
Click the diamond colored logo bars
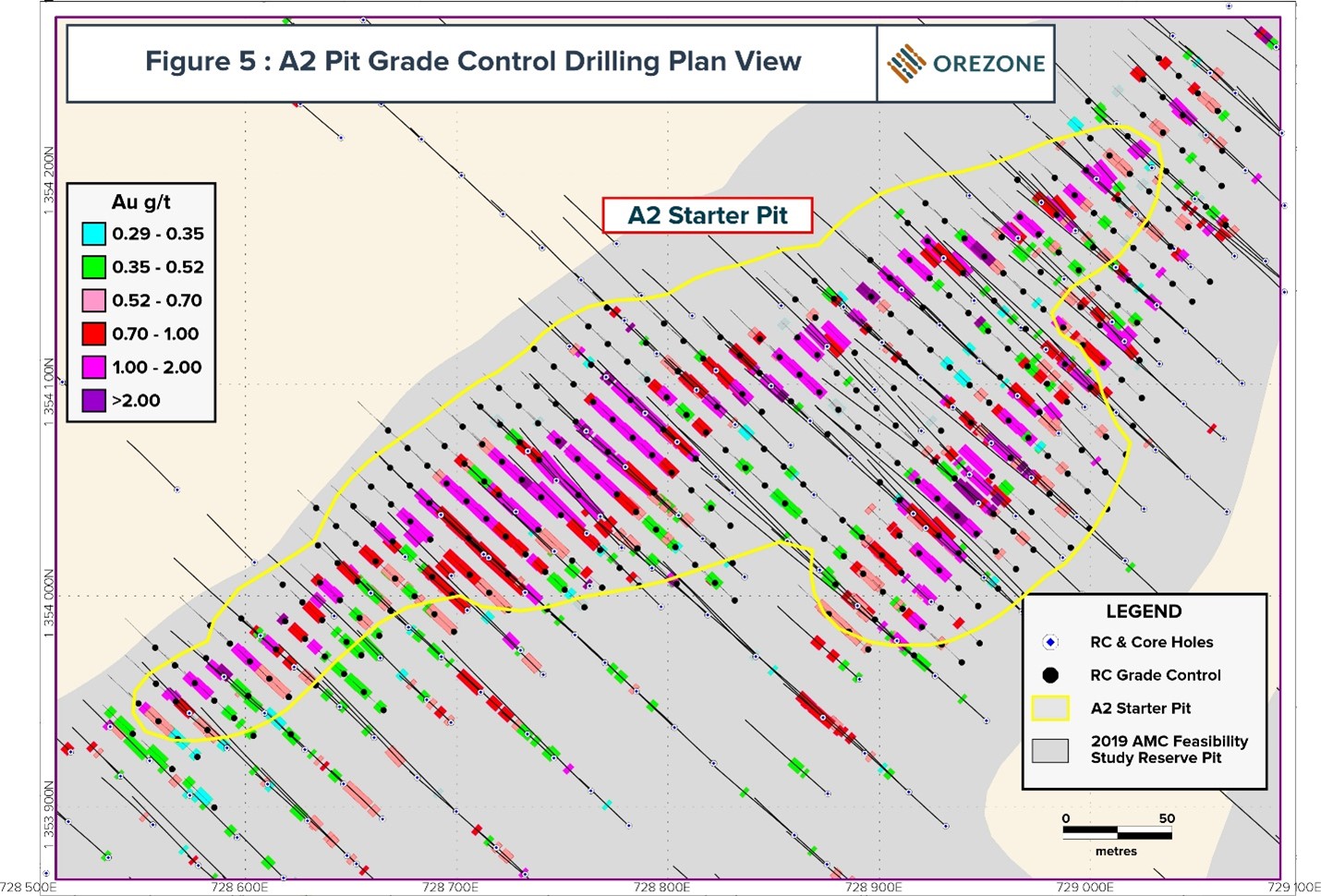pos(906,63)
